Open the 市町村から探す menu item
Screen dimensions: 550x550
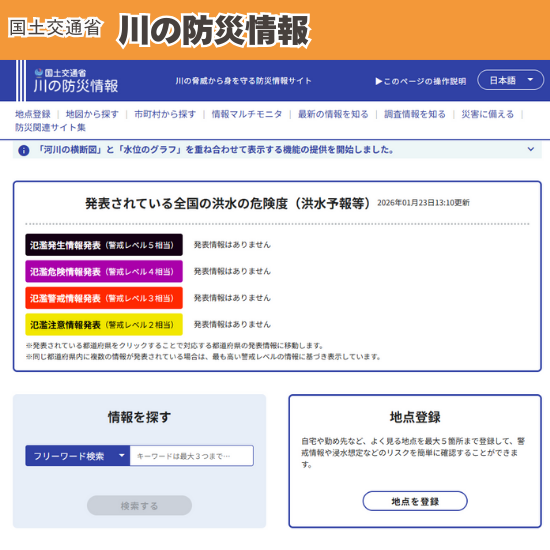click(x=165, y=114)
